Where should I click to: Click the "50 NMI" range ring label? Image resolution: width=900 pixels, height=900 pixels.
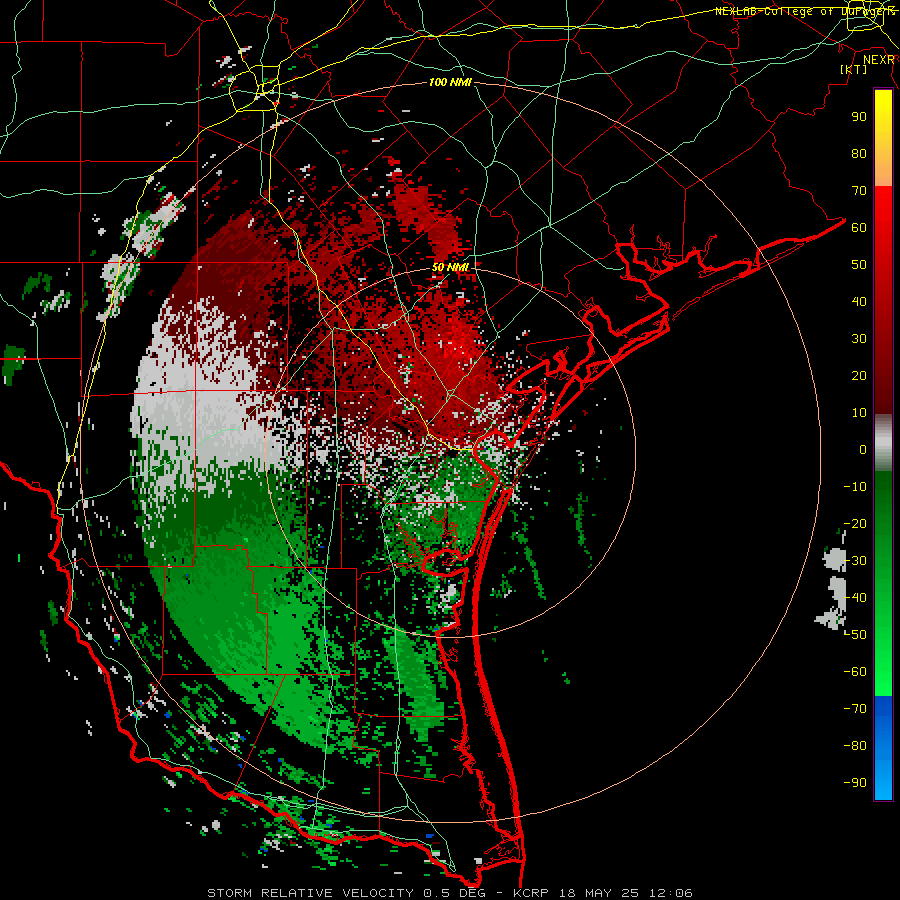(450, 267)
